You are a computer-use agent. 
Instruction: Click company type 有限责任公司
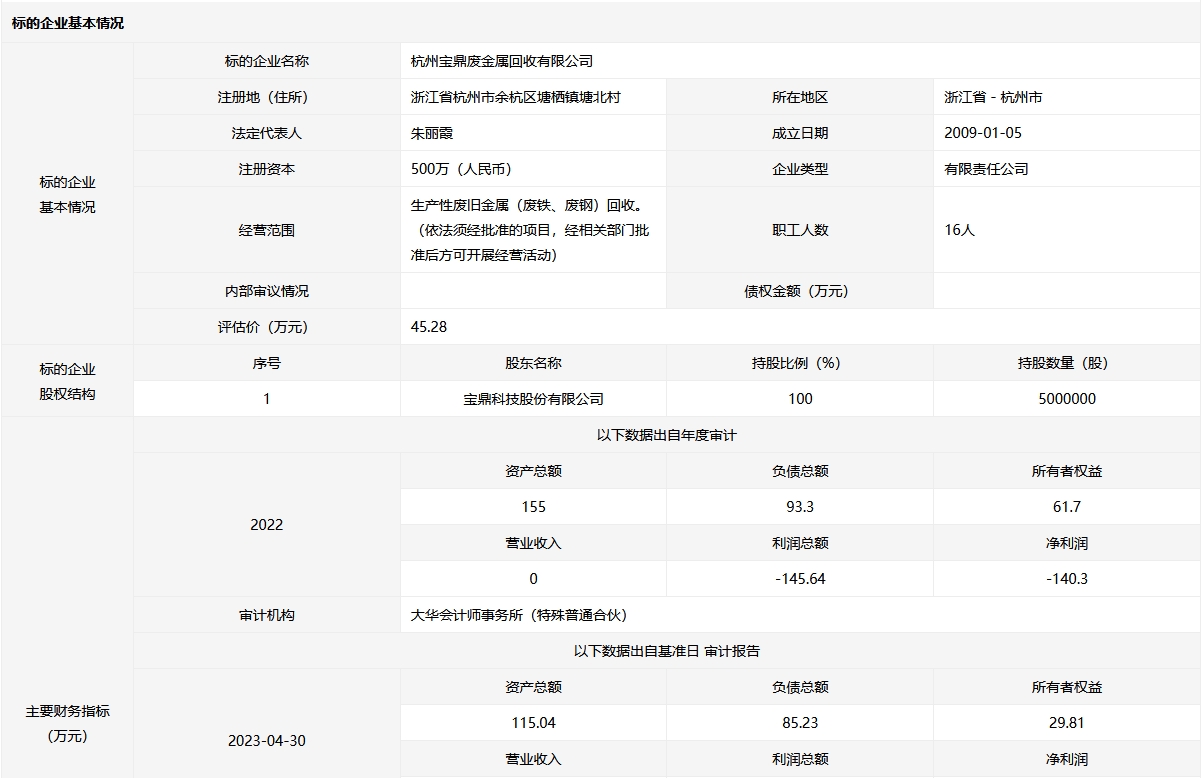(986, 169)
